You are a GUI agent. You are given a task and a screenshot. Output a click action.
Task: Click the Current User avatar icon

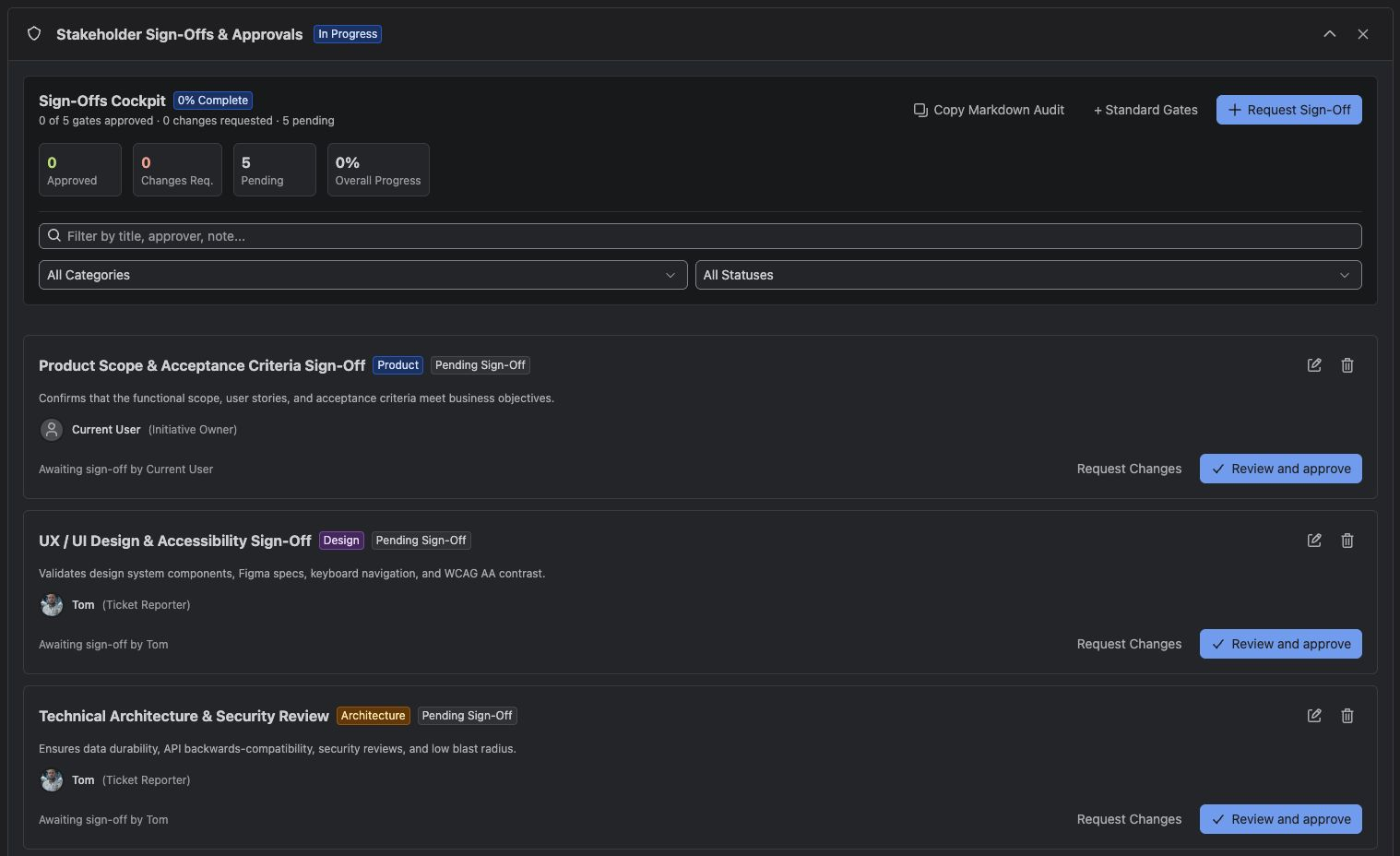(52, 430)
